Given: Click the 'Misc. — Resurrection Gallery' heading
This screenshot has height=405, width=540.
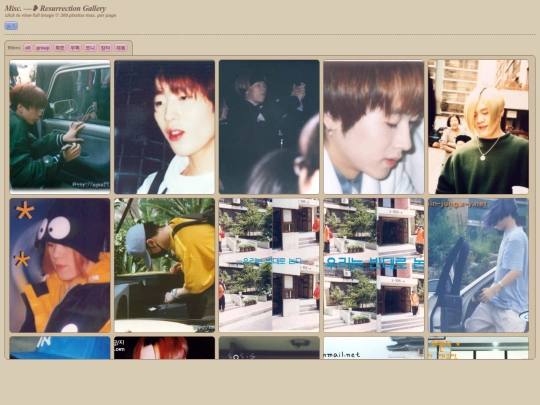Looking at the screenshot, I should [x=55, y=8].
